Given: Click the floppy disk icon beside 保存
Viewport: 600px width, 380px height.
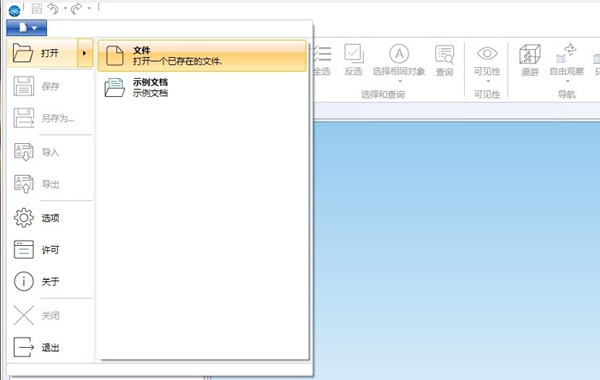Looking at the screenshot, I should click(24, 86).
